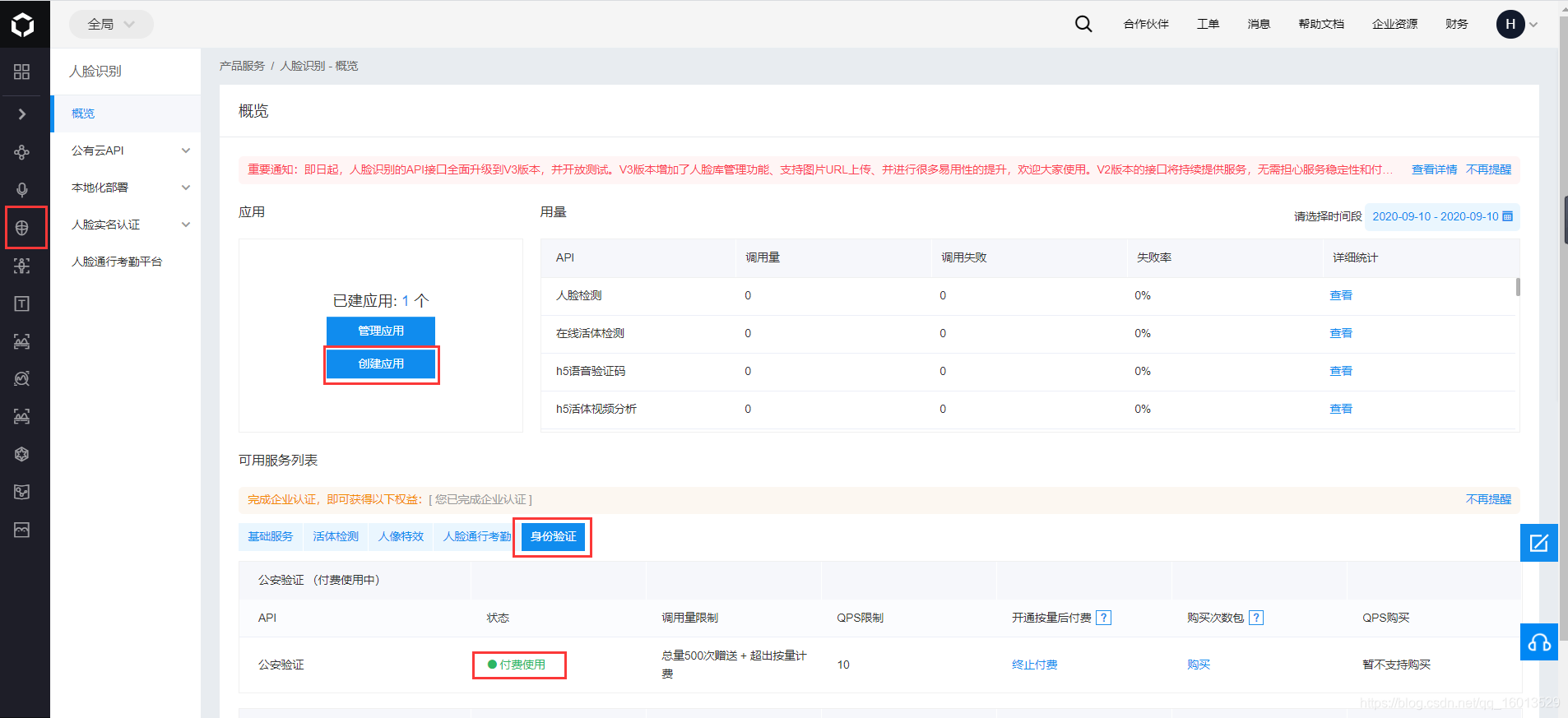Open 工单 in the top navigation

coord(1208,24)
